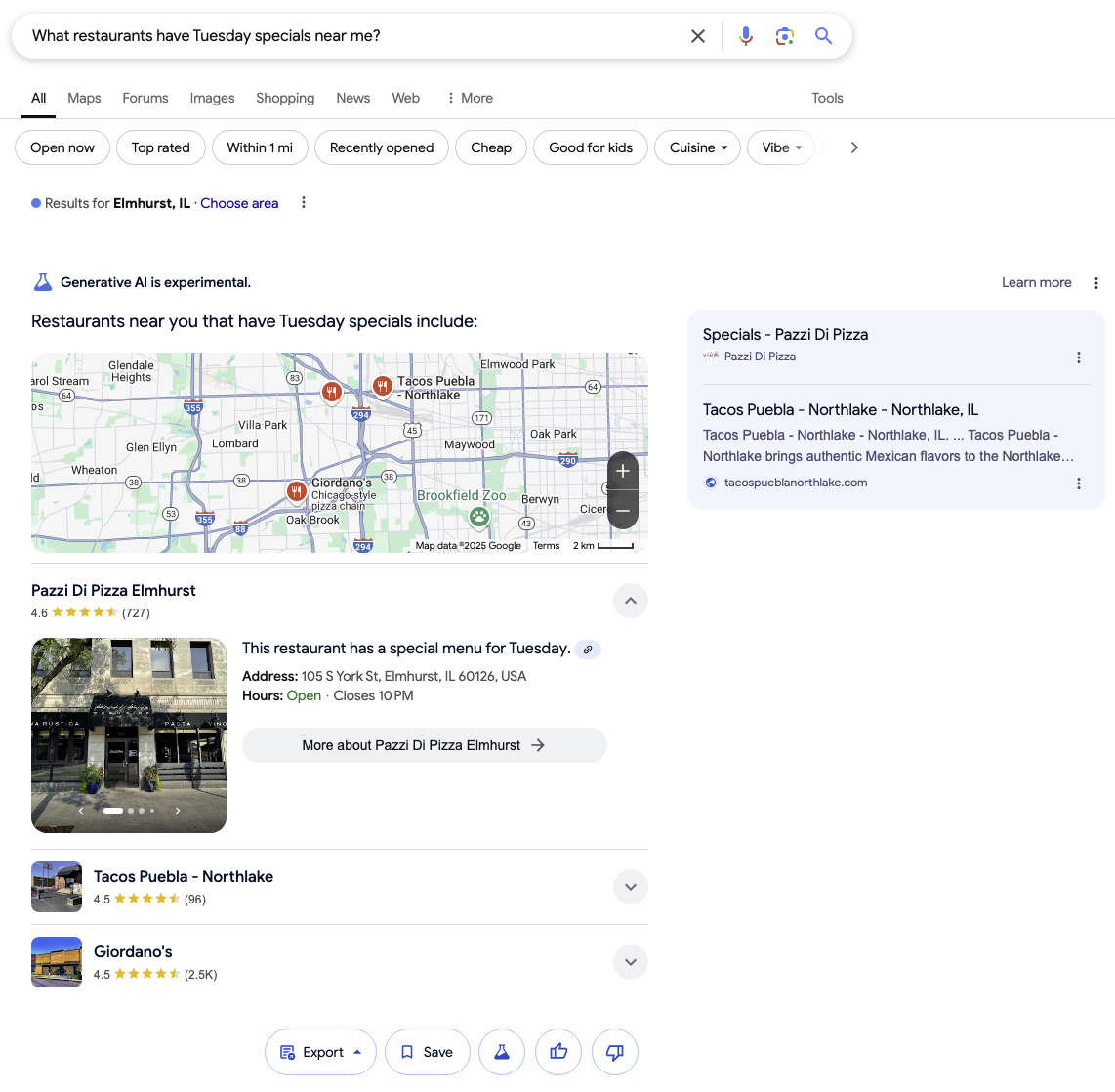This screenshot has width=1115, height=1092.
Task: Expand the Tacos Puebla - Northlake result
Action: pos(630,887)
